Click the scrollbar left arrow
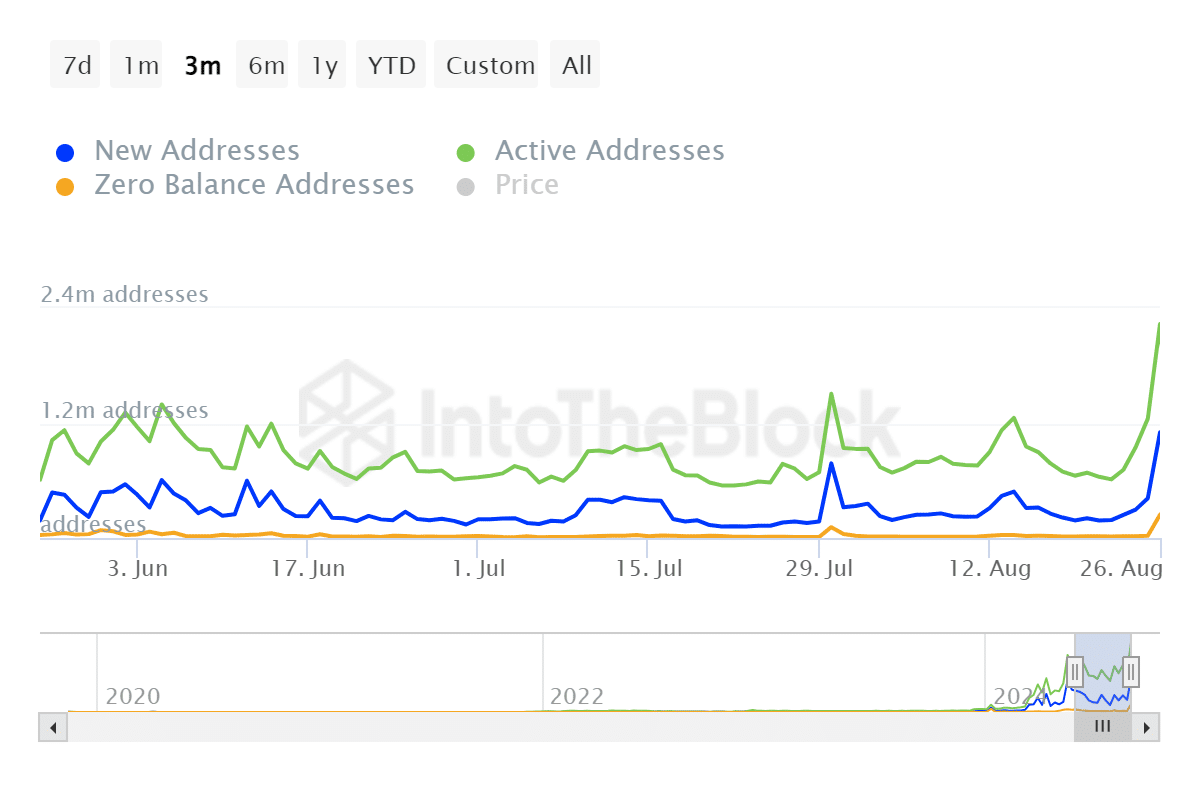Screen dimensions: 1200x800 [x=52, y=727]
